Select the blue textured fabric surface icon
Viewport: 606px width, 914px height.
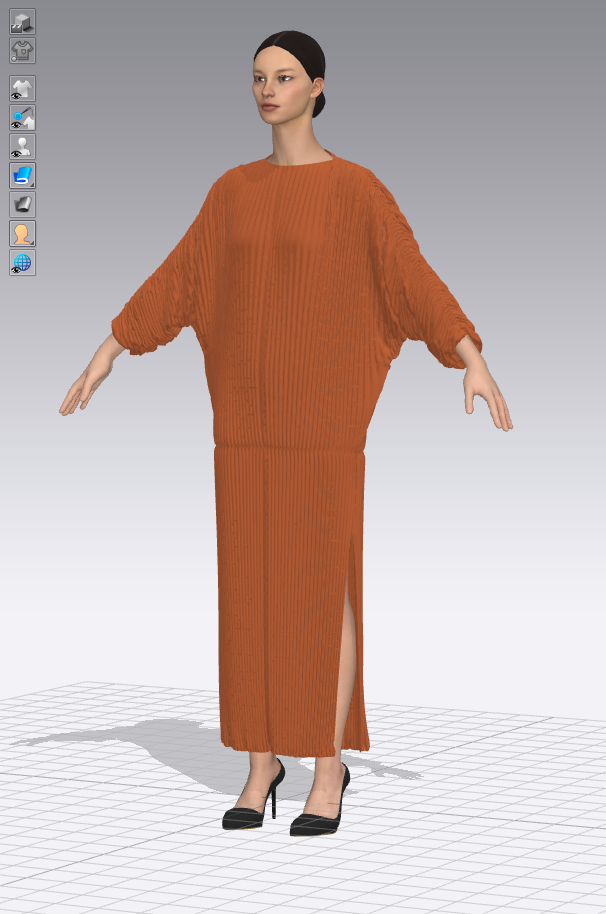pyautogui.click(x=22, y=175)
